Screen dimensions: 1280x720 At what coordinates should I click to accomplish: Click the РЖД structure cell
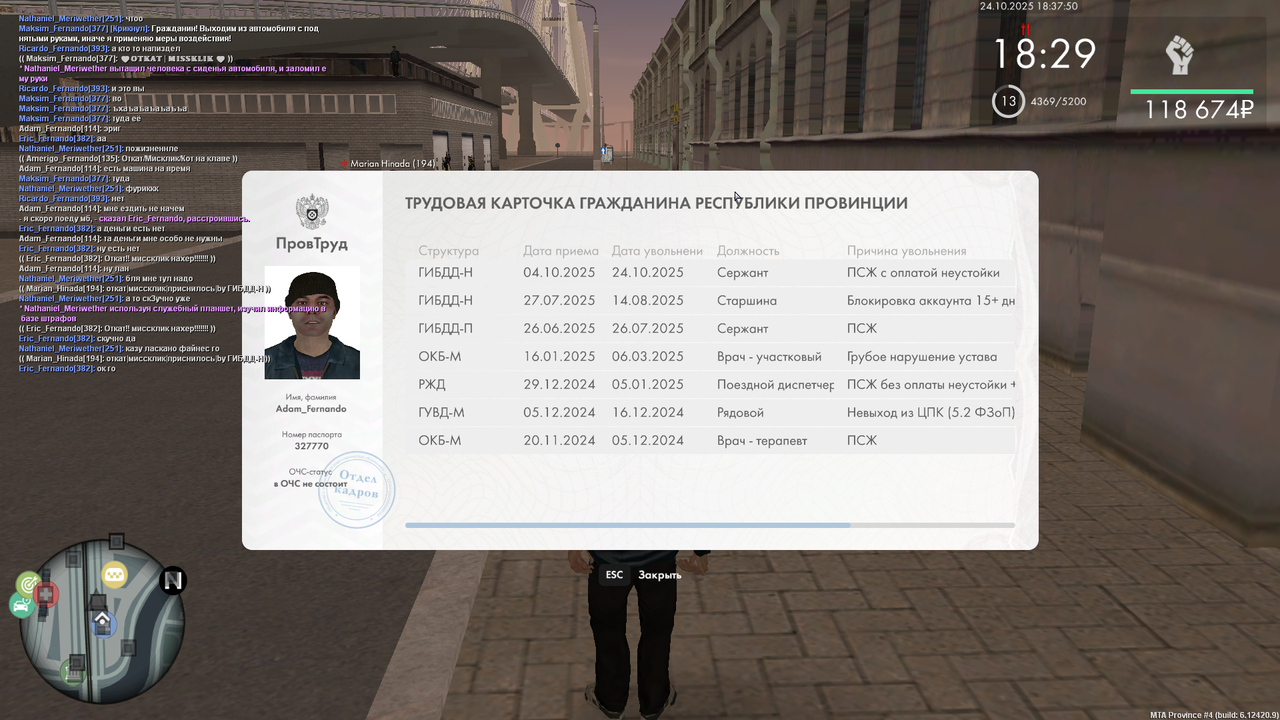(432, 384)
